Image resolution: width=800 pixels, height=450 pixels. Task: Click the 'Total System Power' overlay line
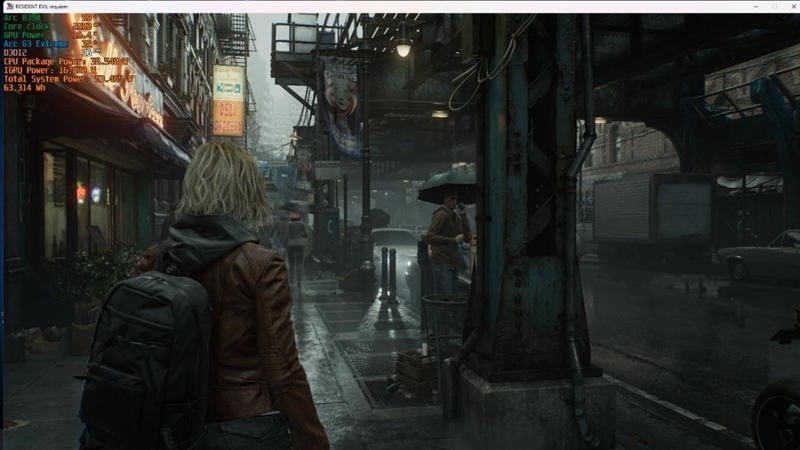tap(68, 79)
